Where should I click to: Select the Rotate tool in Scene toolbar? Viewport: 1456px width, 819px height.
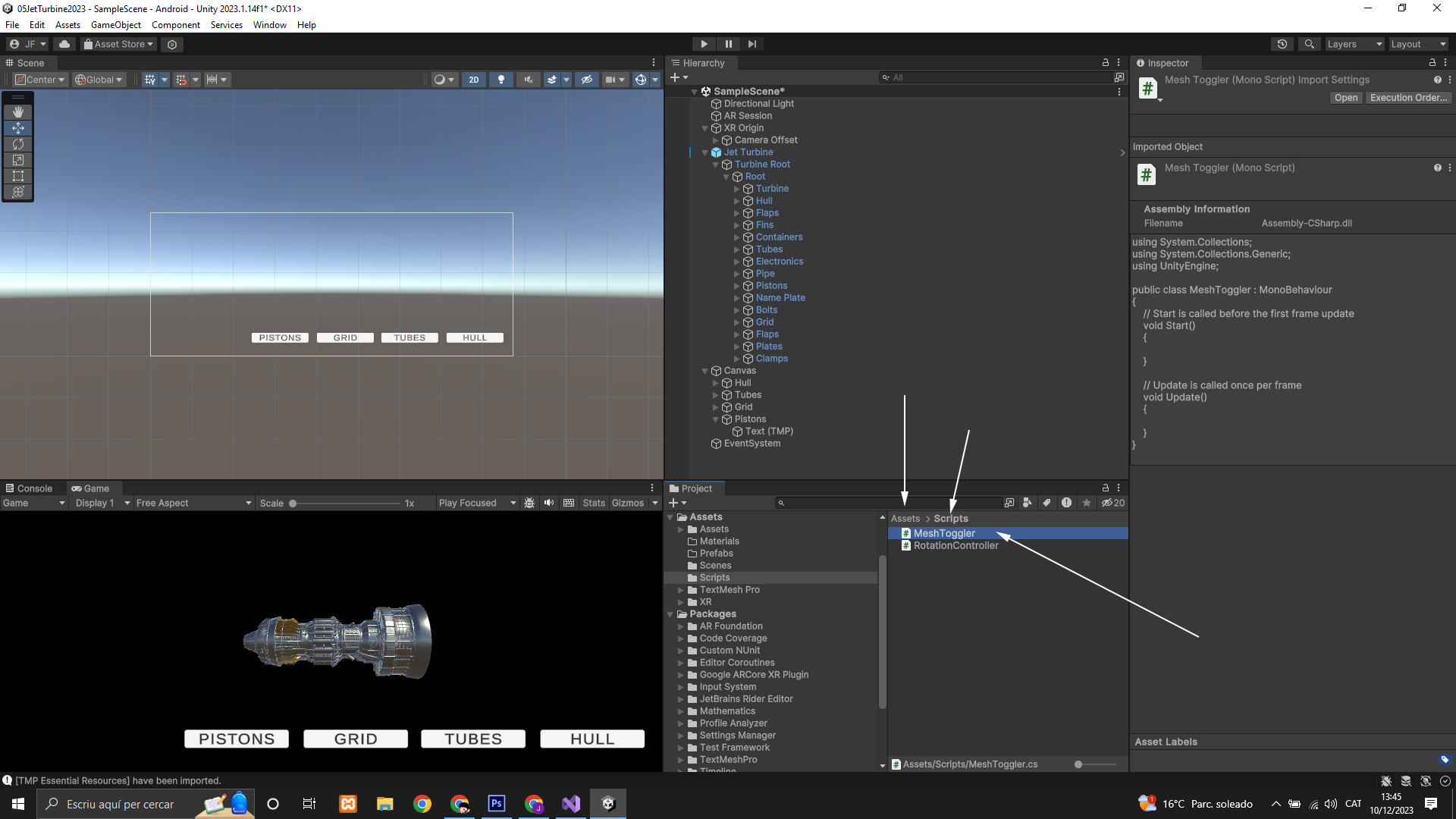click(18, 144)
